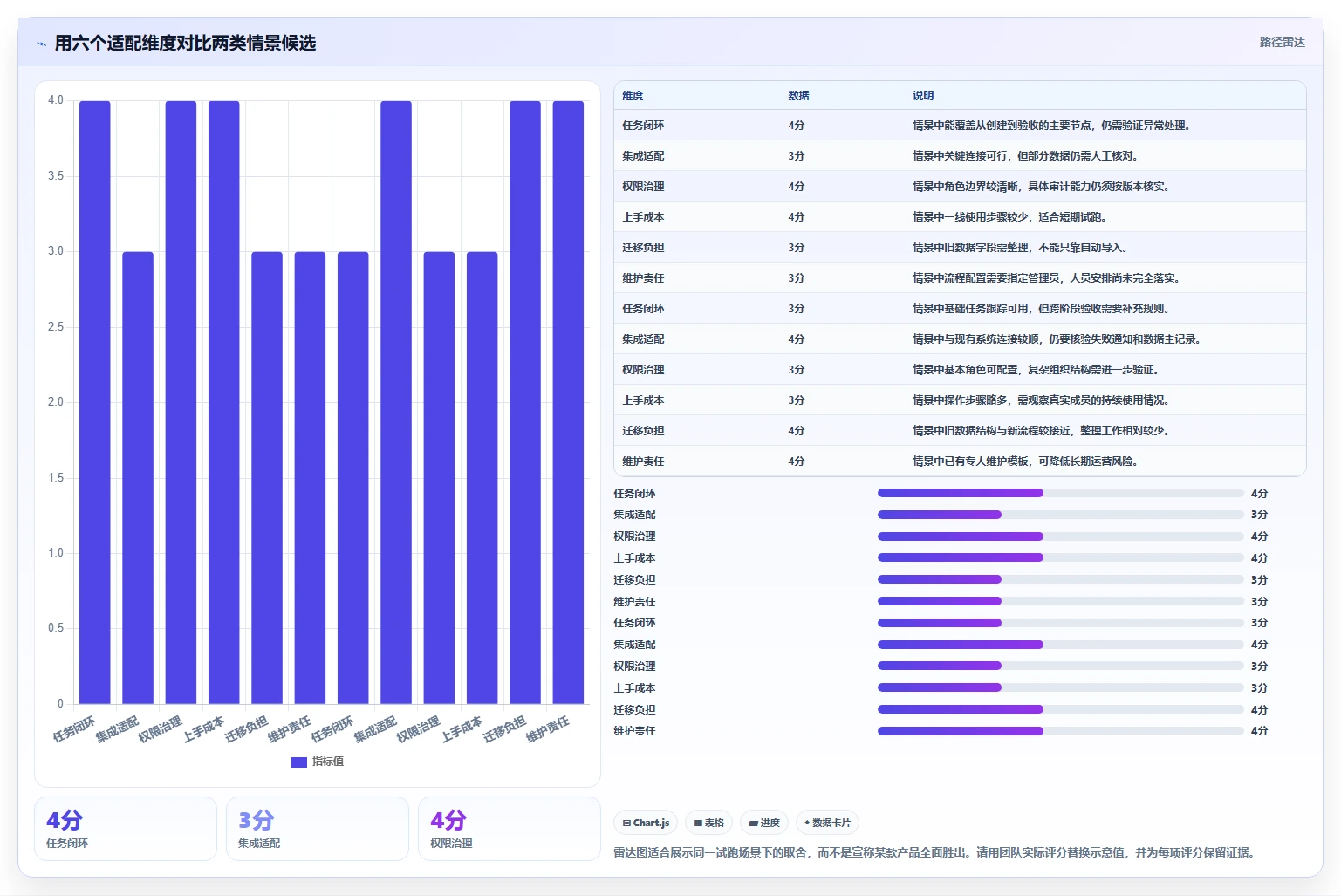Click the 4.0-high bar above the second 维护责任 label

pos(568,402)
